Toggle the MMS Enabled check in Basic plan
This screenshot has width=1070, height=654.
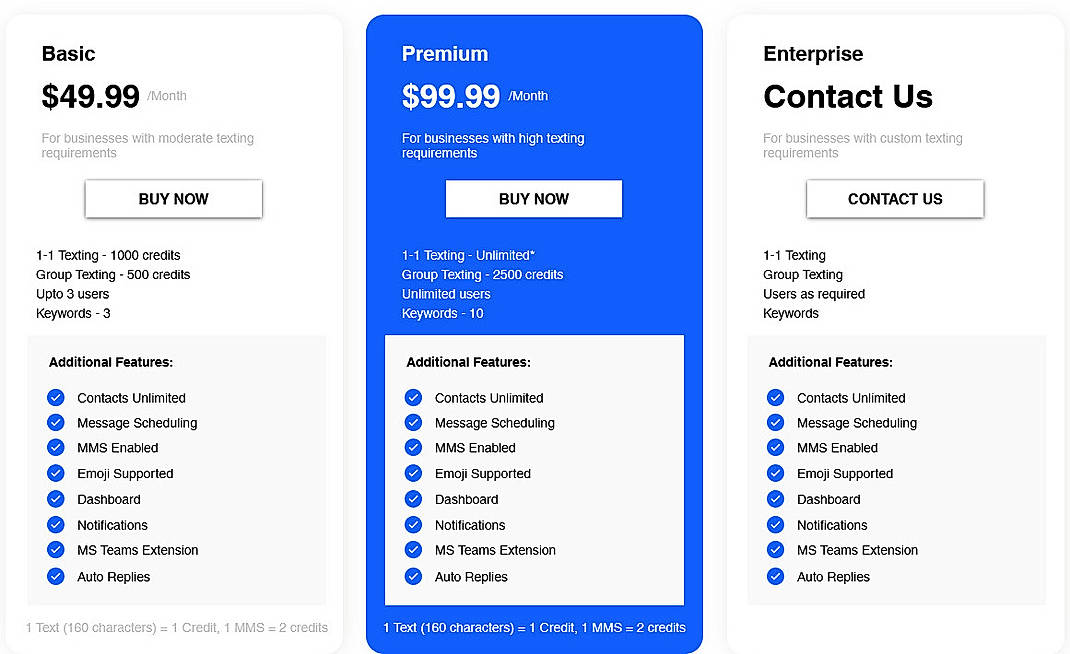[x=56, y=448]
